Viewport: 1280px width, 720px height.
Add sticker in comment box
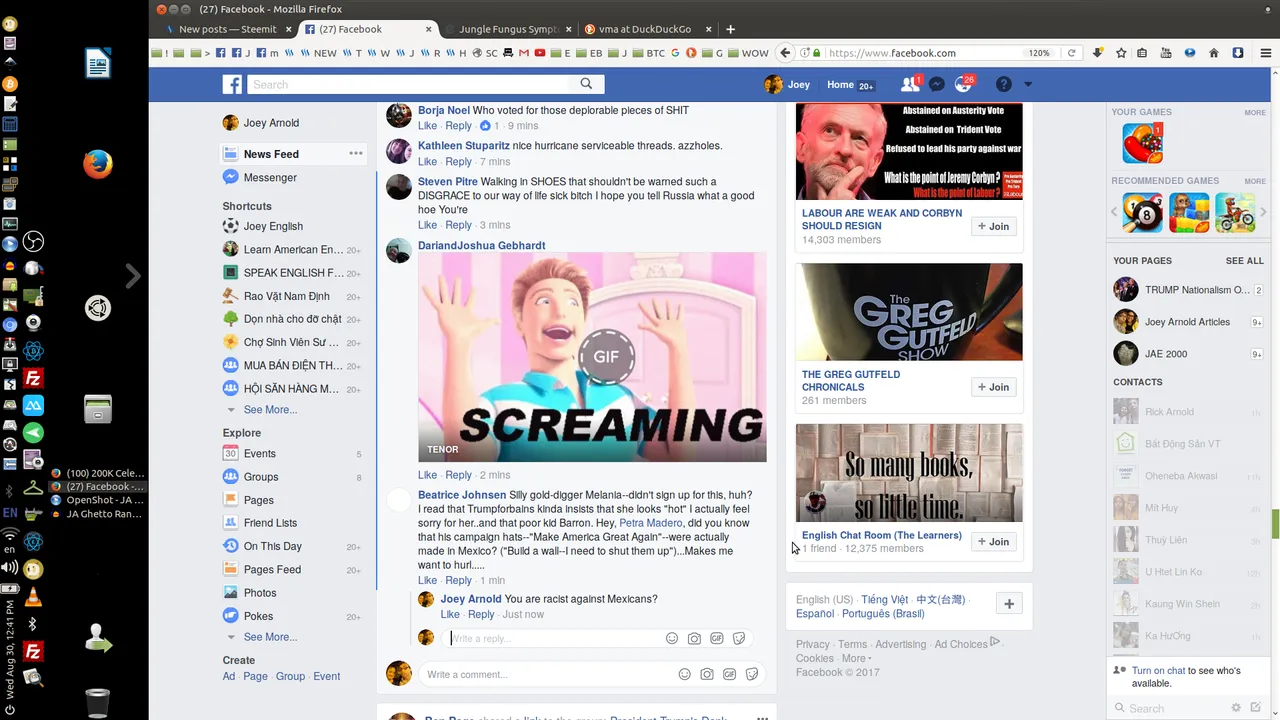click(752, 675)
